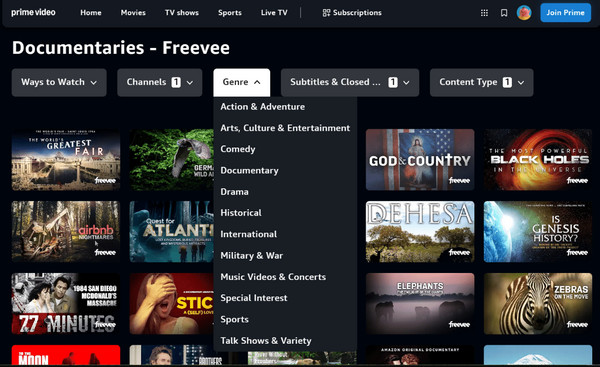This screenshot has width=600, height=367.
Task: Click the Join Prime button
Action: point(565,13)
